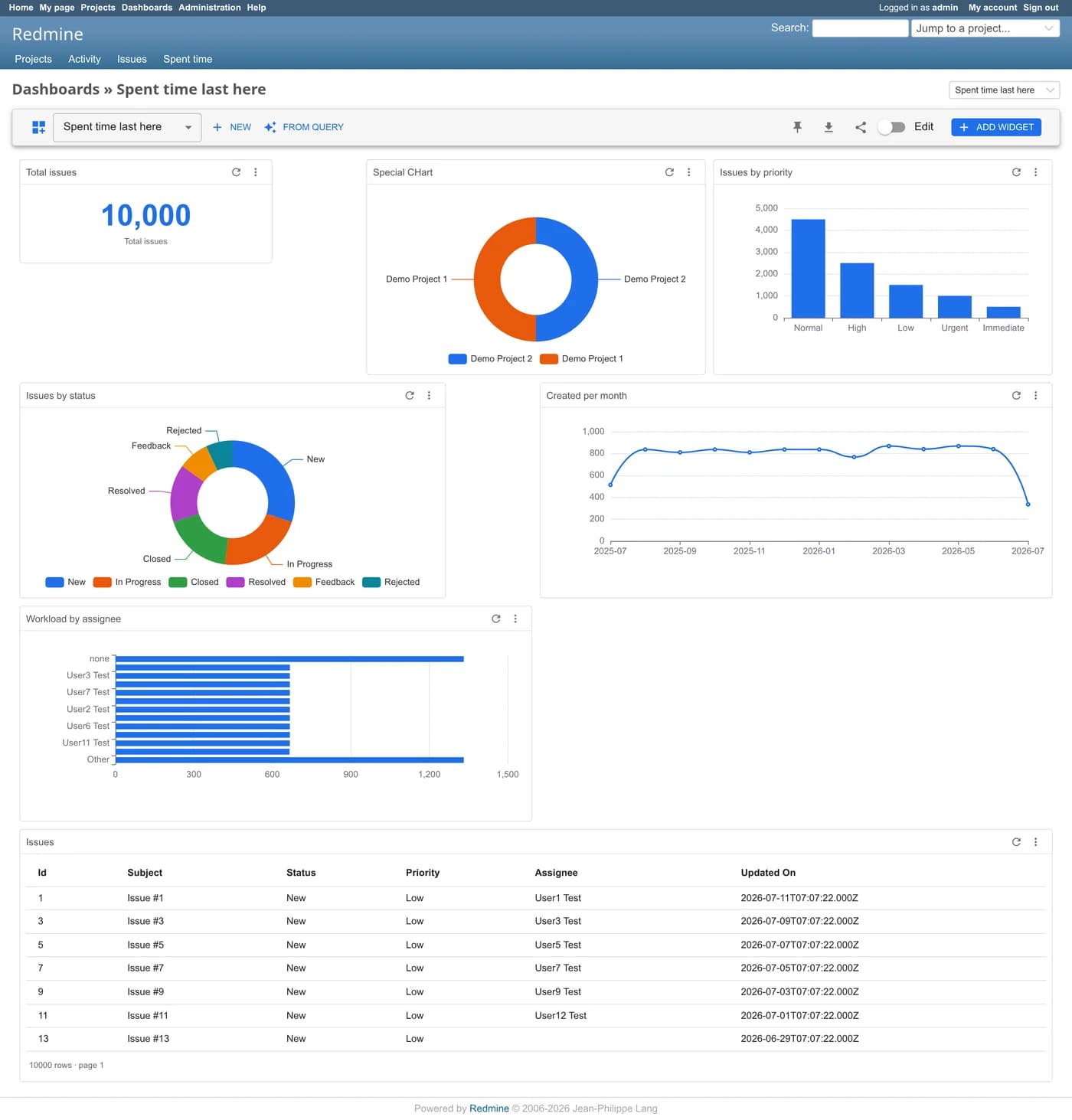Refresh the Total issues widget
This screenshot has height=1120, width=1072.
click(237, 172)
